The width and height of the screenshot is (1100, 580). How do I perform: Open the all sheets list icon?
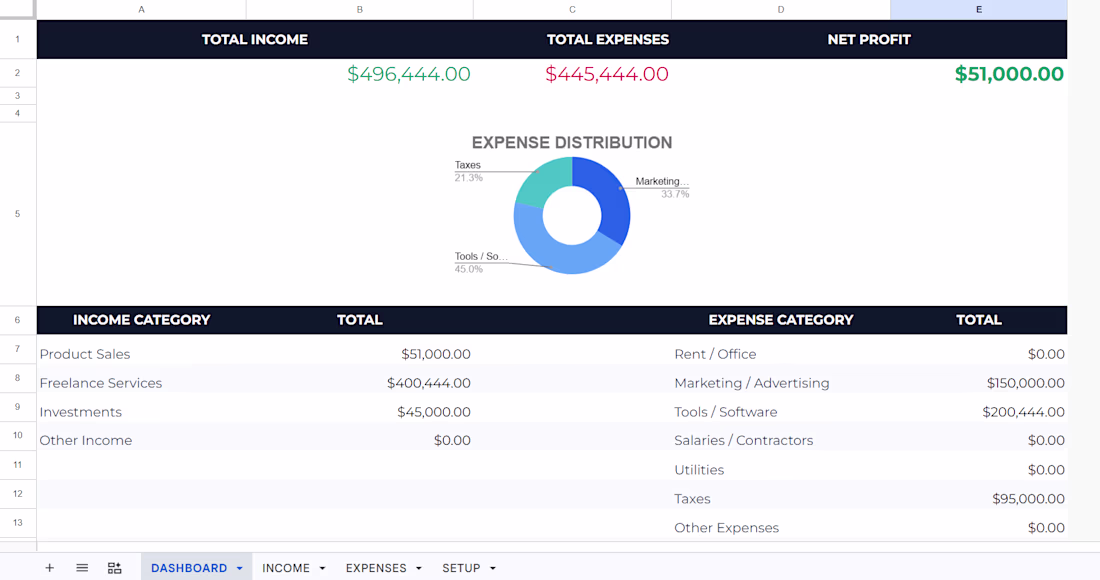pos(82,567)
